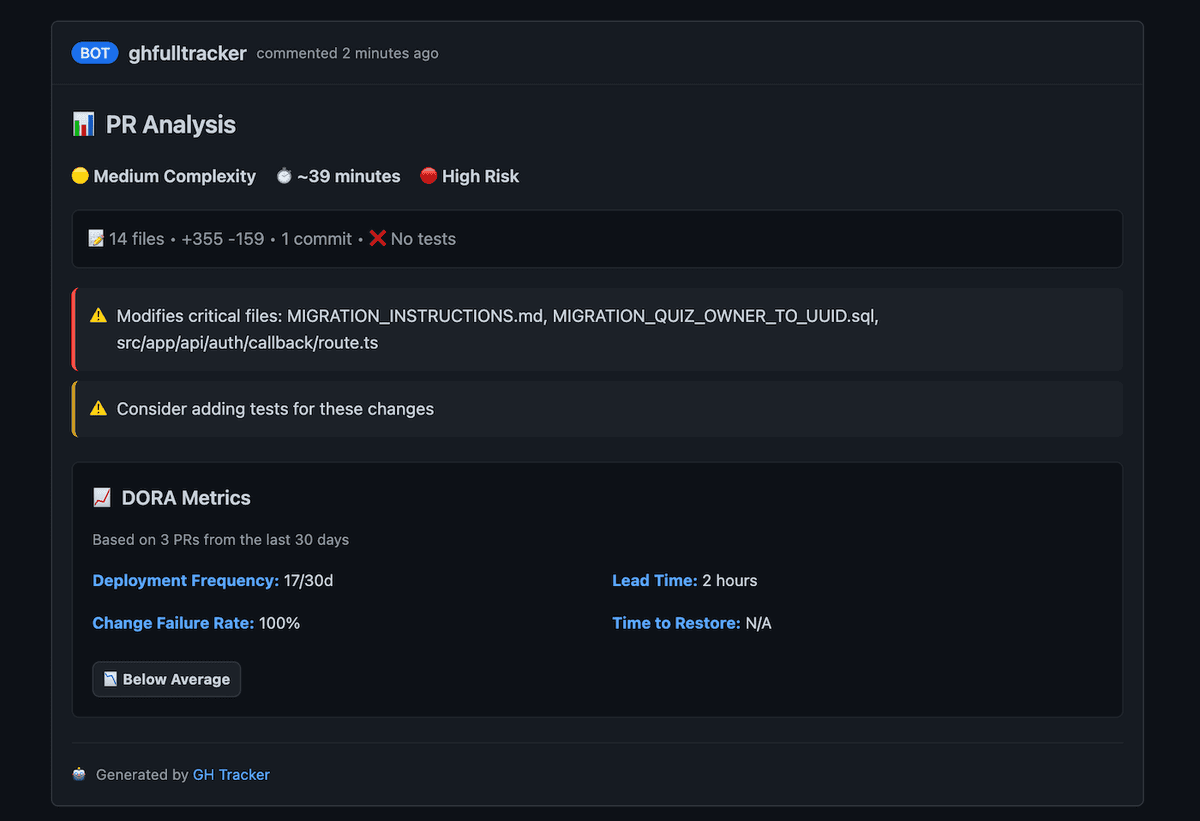
Task: Open the GH Tracker link
Action: pos(231,774)
